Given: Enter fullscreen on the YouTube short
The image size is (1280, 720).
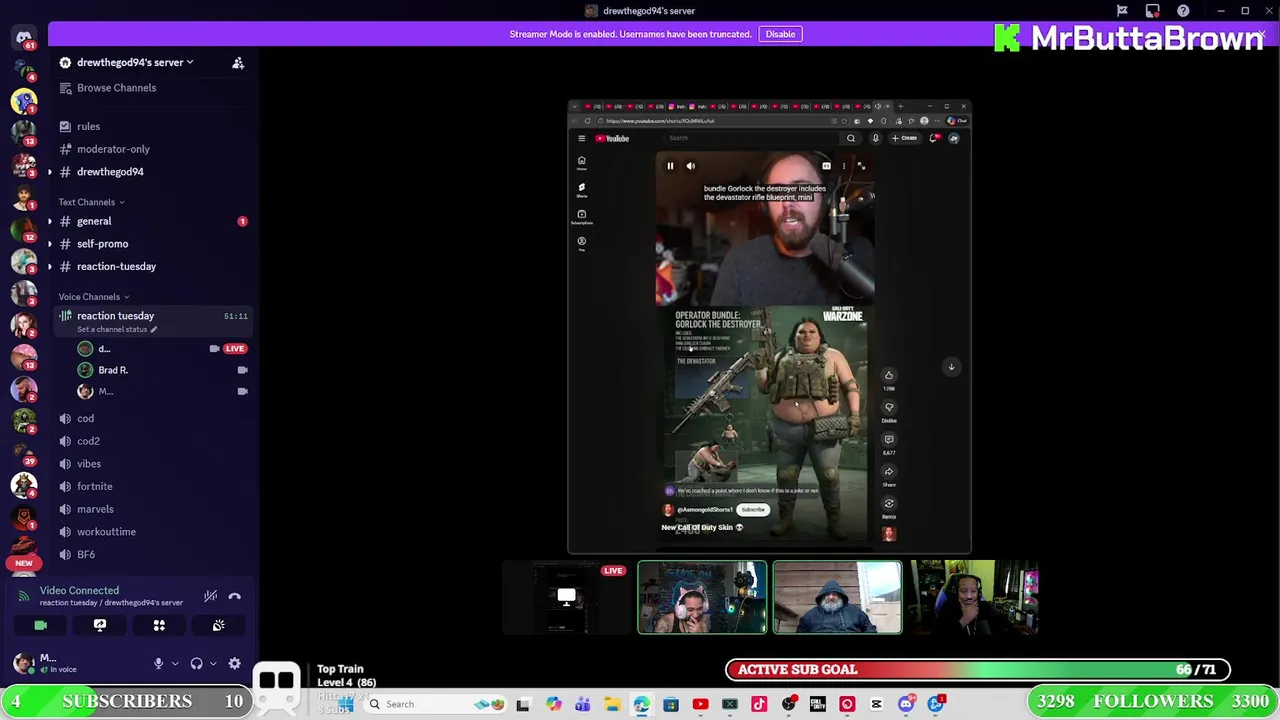Looking at the screenshot, I should pos(861,166).
